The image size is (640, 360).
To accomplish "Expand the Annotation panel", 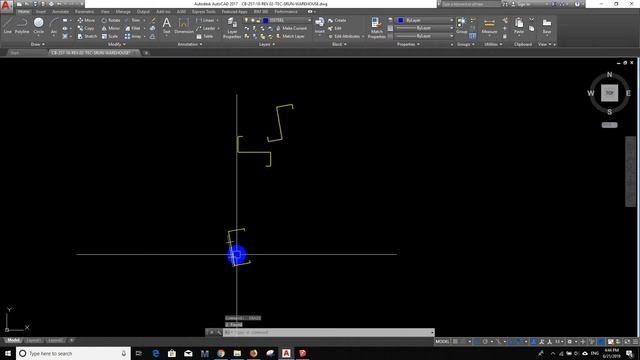I will pyautogui.click(x=190, y=44).
